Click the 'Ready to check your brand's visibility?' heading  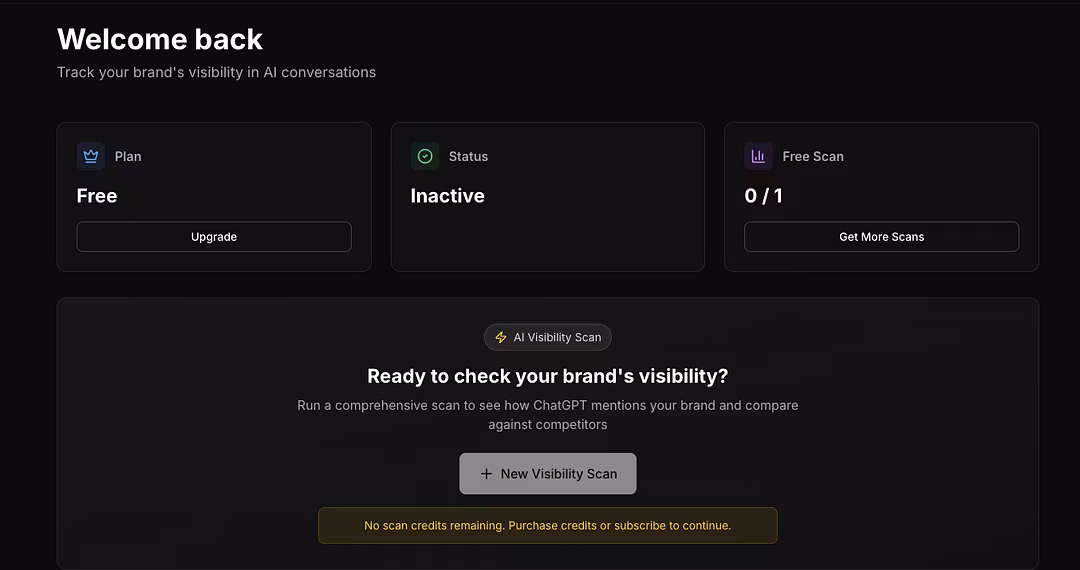547,376
